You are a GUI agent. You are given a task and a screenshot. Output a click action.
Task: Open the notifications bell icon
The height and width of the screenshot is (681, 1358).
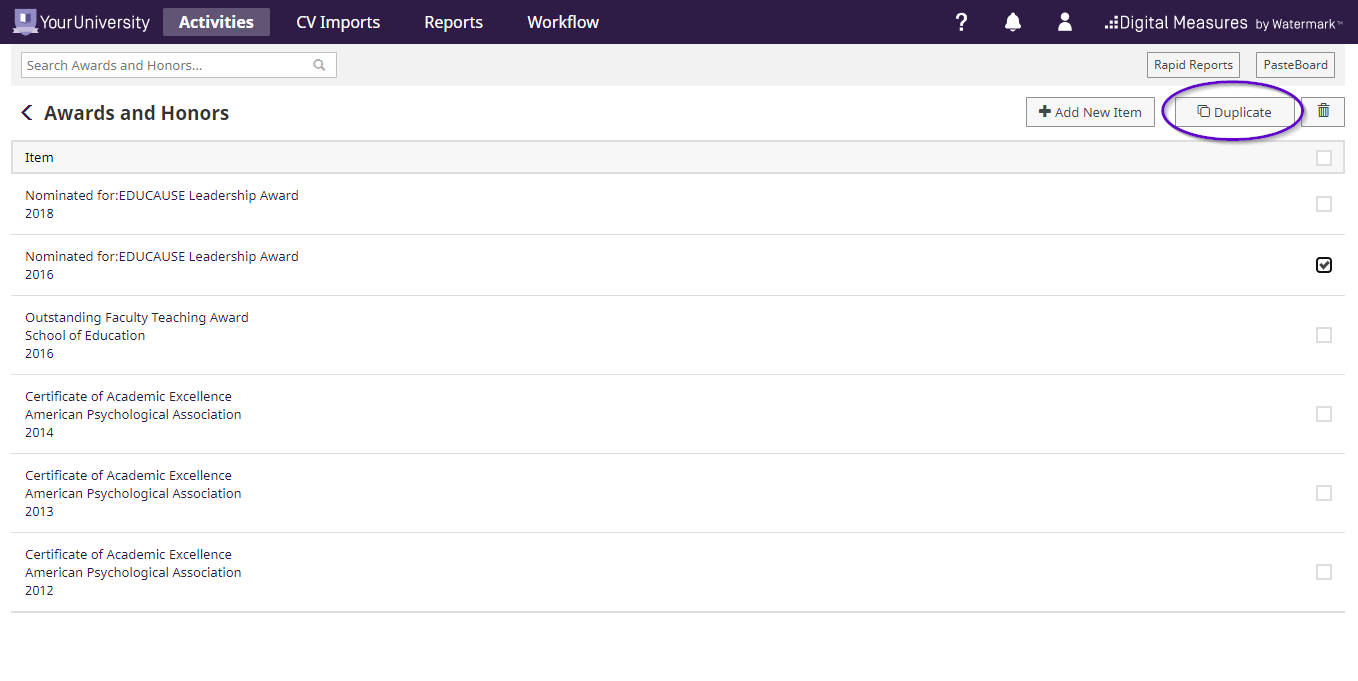coord(1013,22)
